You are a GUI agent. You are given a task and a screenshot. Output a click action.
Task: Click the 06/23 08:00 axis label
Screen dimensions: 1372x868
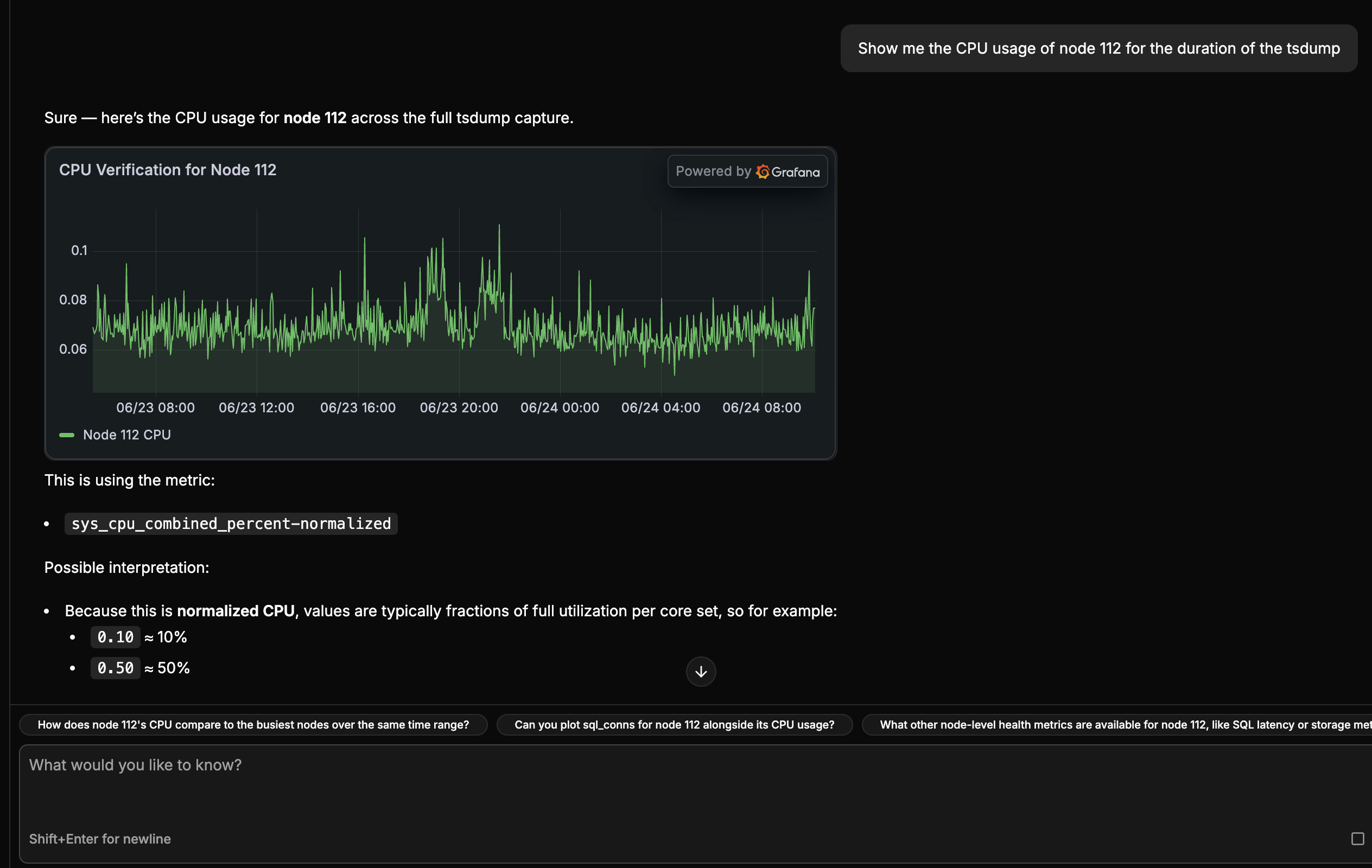pyautogui.click(x=156, y=408)
